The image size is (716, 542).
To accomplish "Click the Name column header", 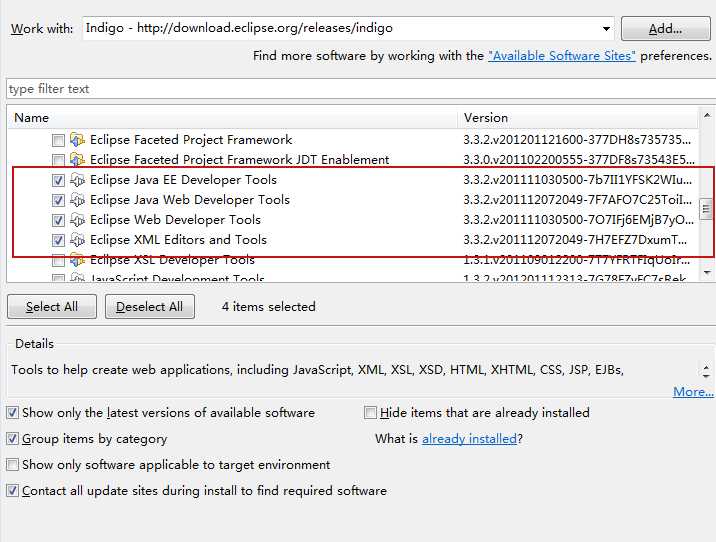I will (x=232, y=118).
